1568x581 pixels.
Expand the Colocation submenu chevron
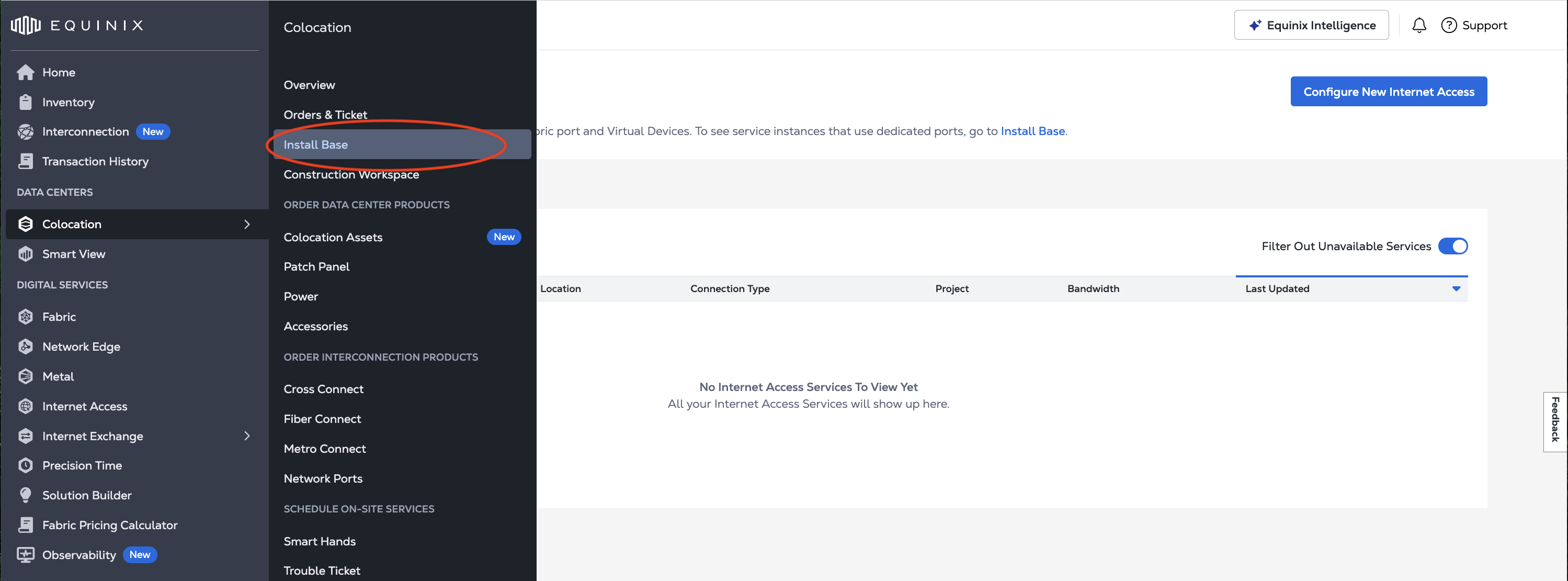(246, 224)
